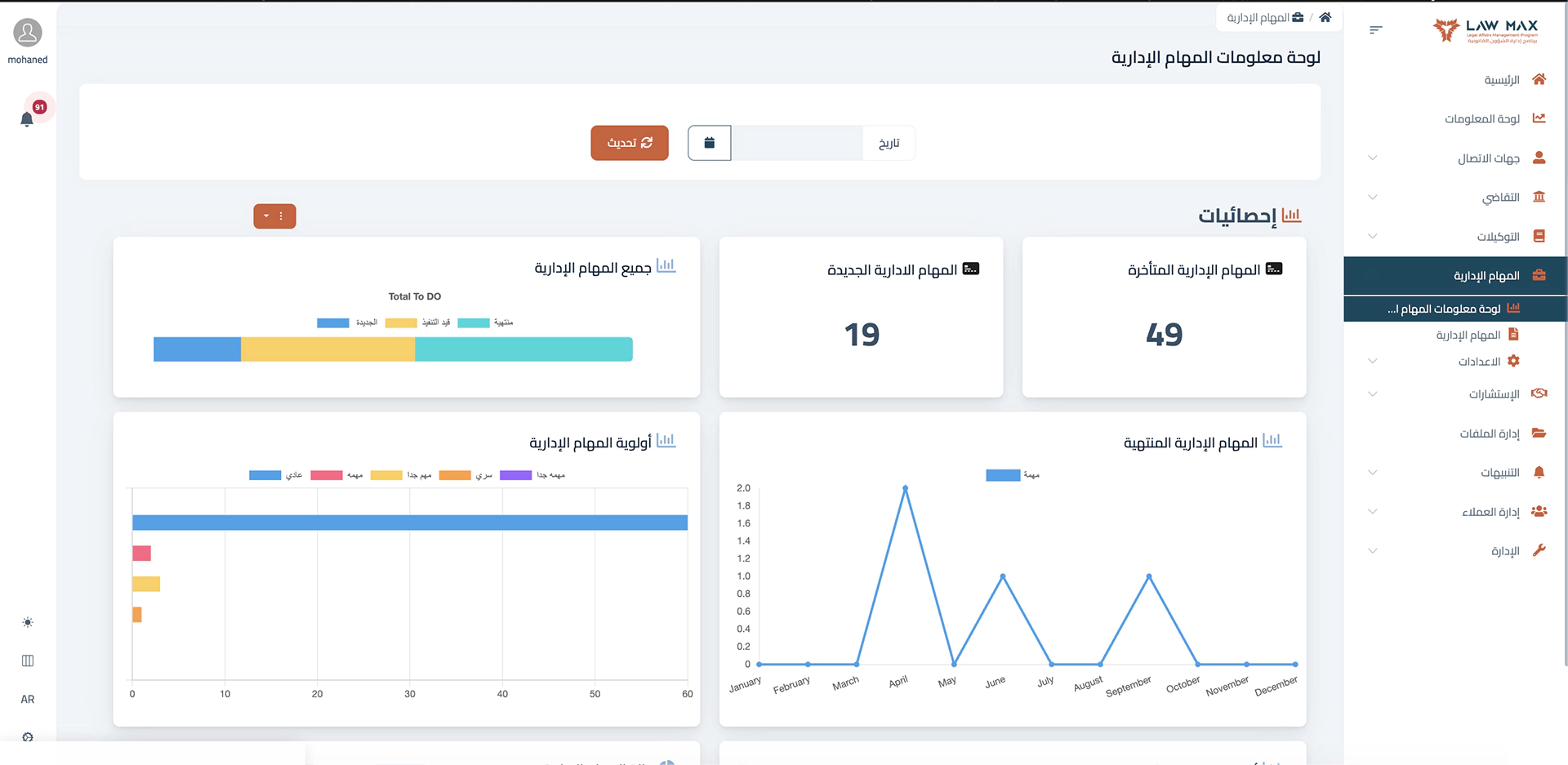Open the orange statistics options dropdown
Screen dimensions: 1568x765
(x=274, y=216)
